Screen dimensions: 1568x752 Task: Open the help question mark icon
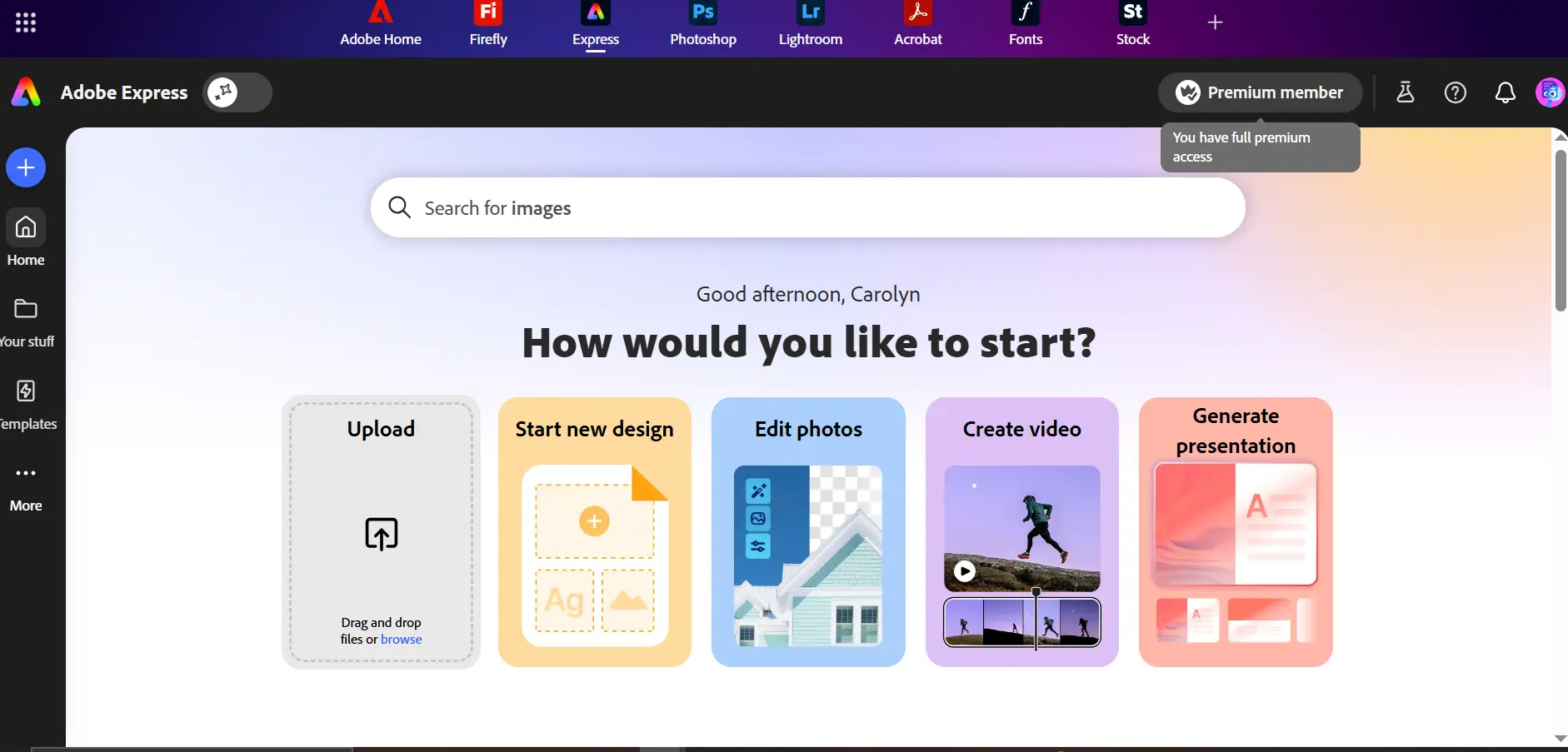(1456, 92)
